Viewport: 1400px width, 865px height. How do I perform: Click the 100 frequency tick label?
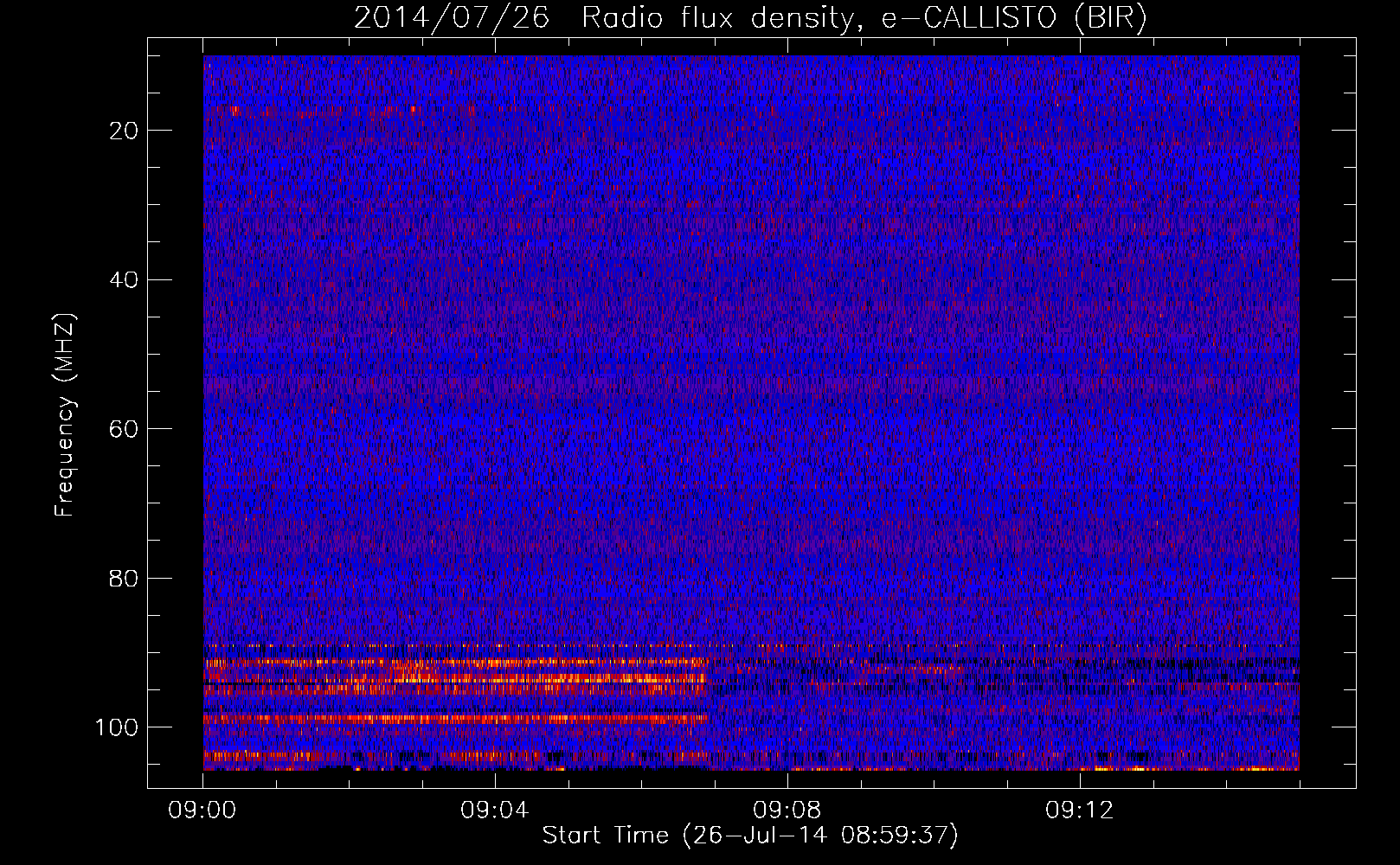pyautogui.click(x=117, y=727)
